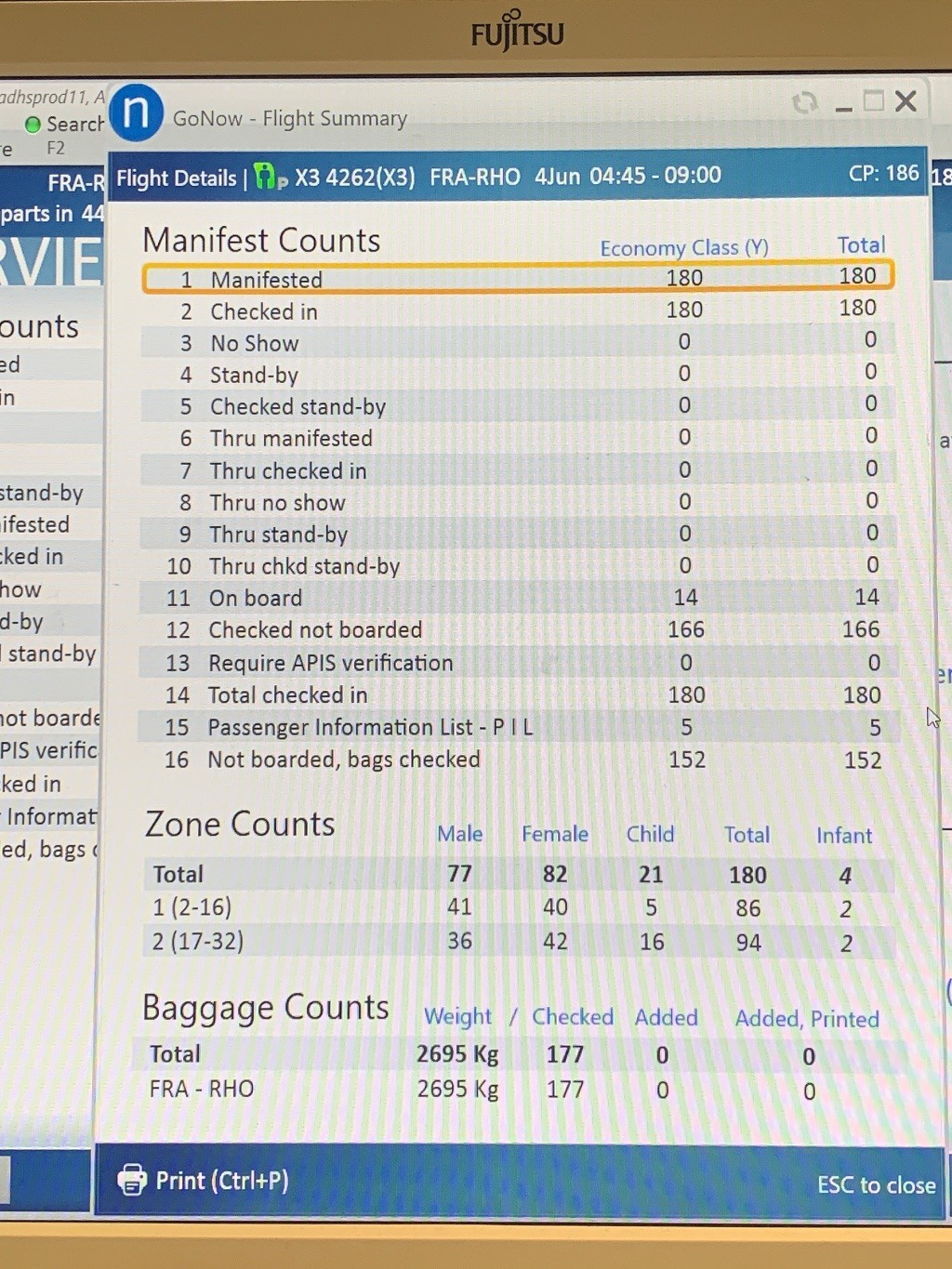Viewport: 952px width, 1269px height.
Task: Select the Checked not boarded row
Action: (x=517, y=630)
